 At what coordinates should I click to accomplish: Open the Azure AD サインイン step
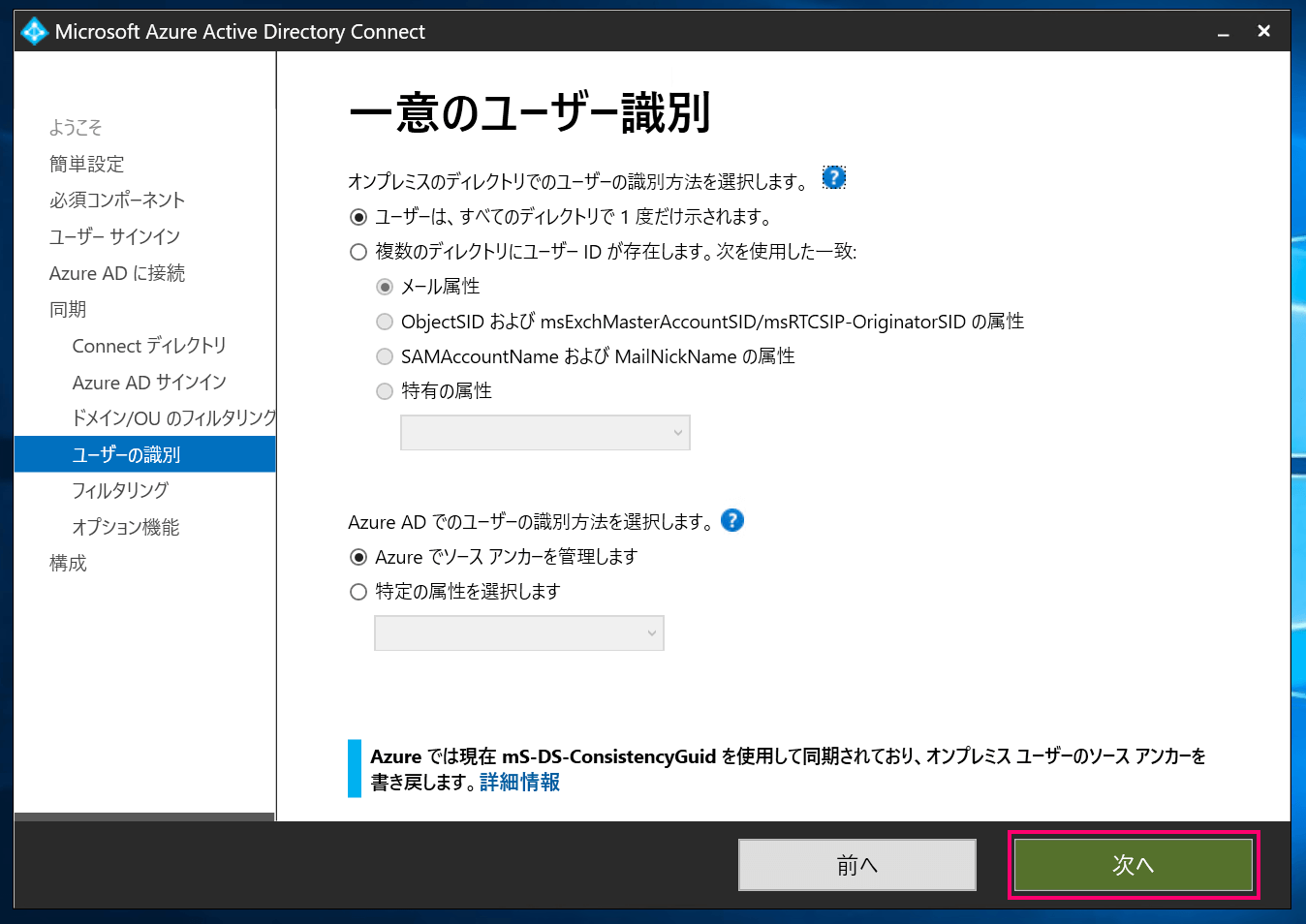coord(149,383)
